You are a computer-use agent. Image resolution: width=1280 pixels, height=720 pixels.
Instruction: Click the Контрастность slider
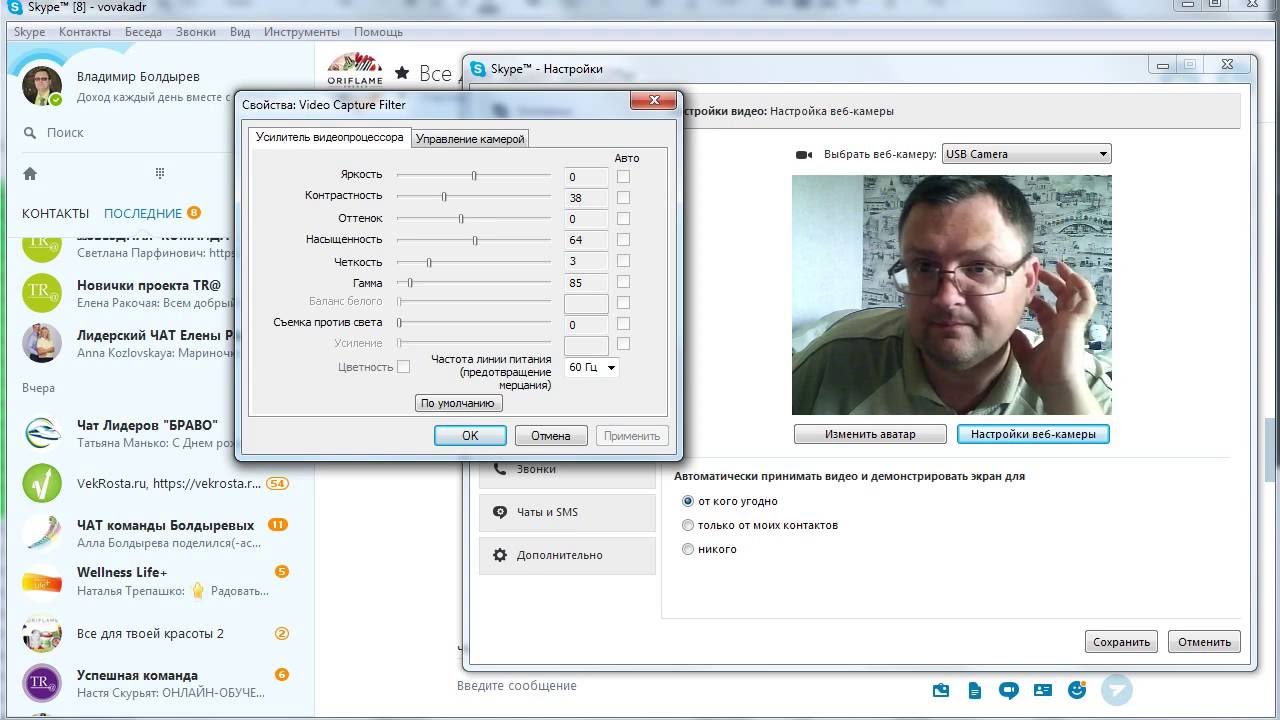coord(474,197)
